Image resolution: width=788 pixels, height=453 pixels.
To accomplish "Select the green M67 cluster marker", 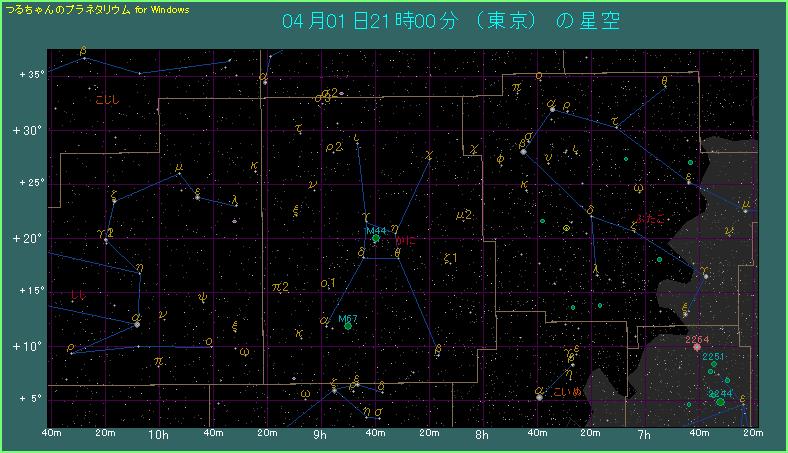I will click(348, 326).
